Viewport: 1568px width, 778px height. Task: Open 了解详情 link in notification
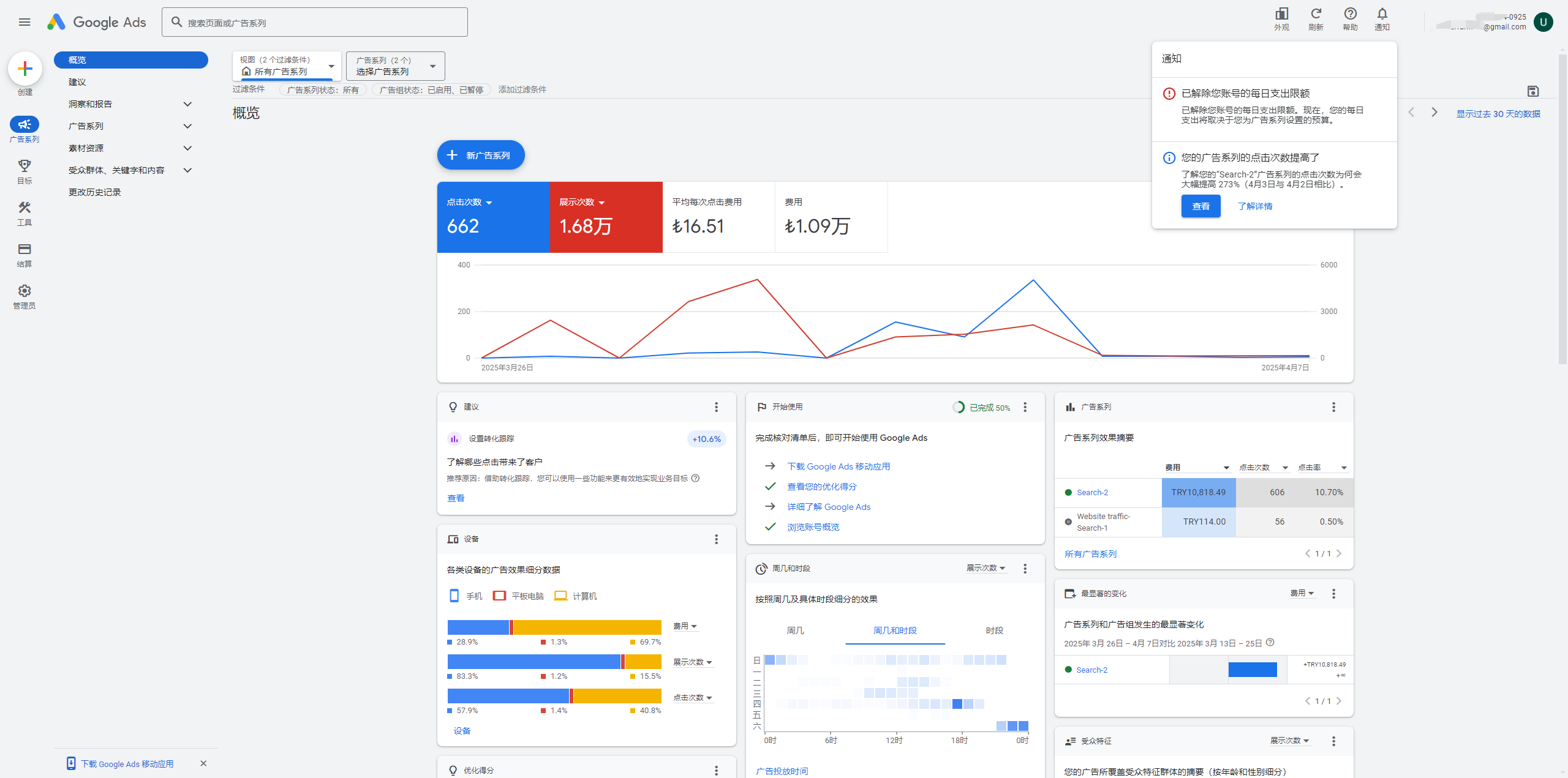click(x=1255, y=206)
